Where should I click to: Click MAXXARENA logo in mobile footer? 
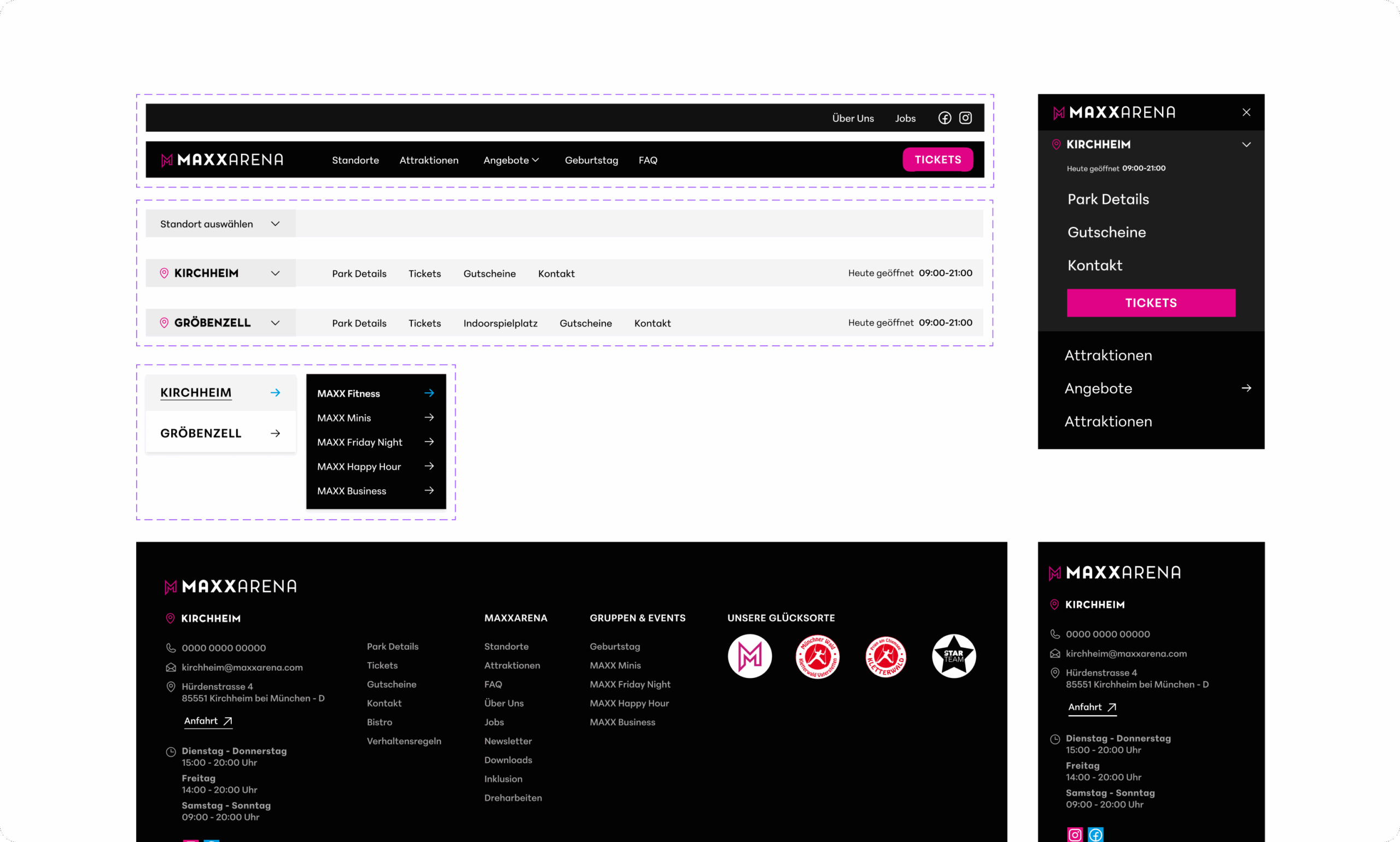click(1115, 573)
